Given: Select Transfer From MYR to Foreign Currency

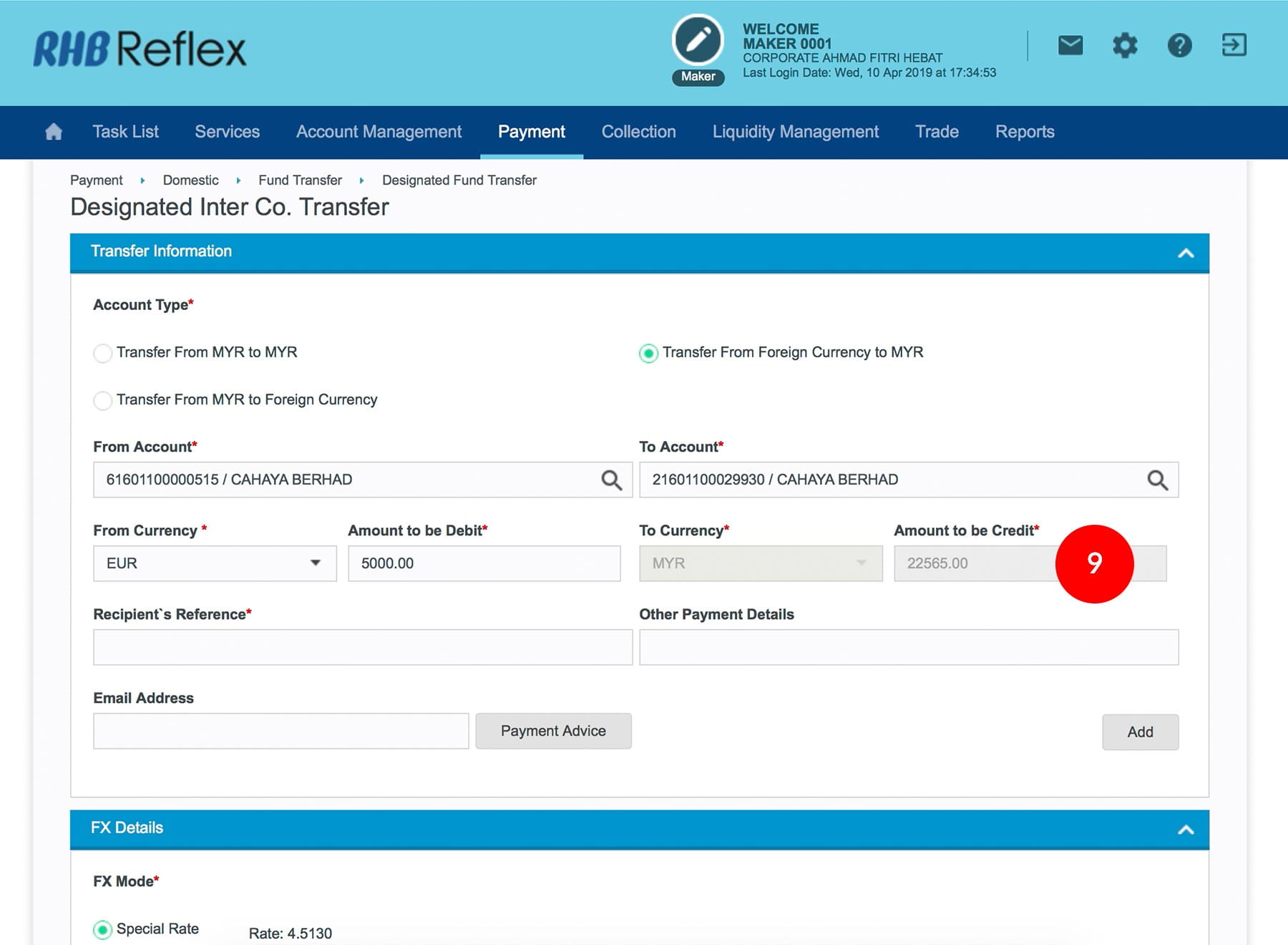Looking at the screenshot, I should [103, 400].
